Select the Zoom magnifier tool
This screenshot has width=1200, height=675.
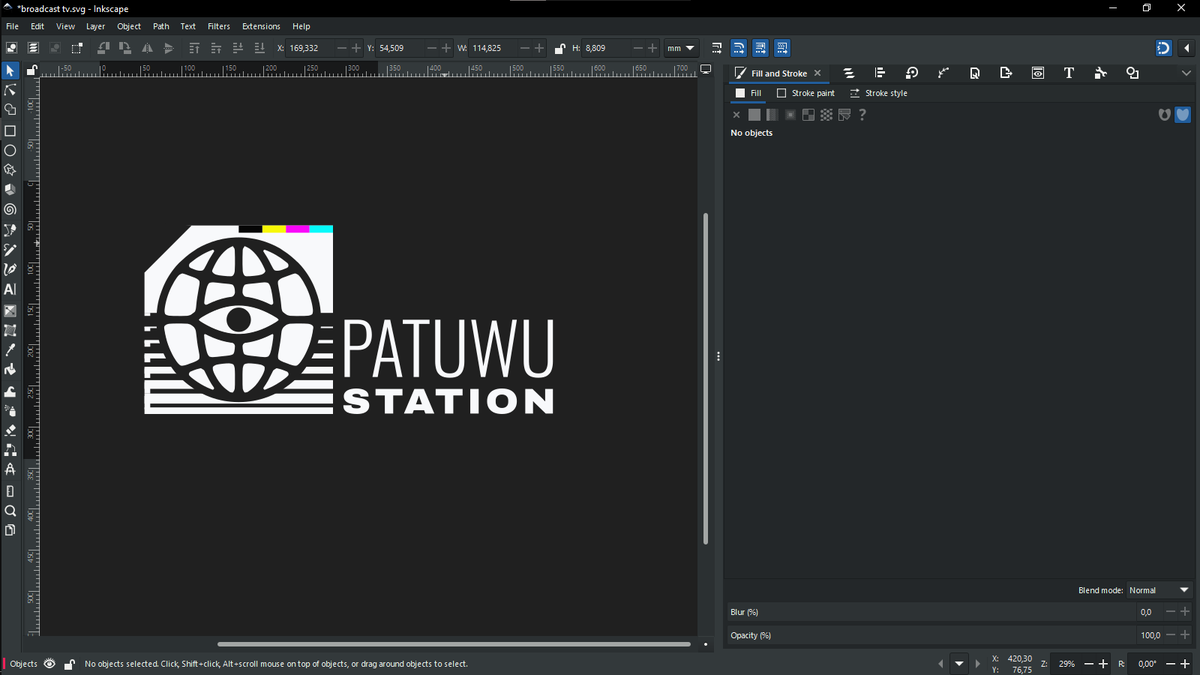coord(10,510)
